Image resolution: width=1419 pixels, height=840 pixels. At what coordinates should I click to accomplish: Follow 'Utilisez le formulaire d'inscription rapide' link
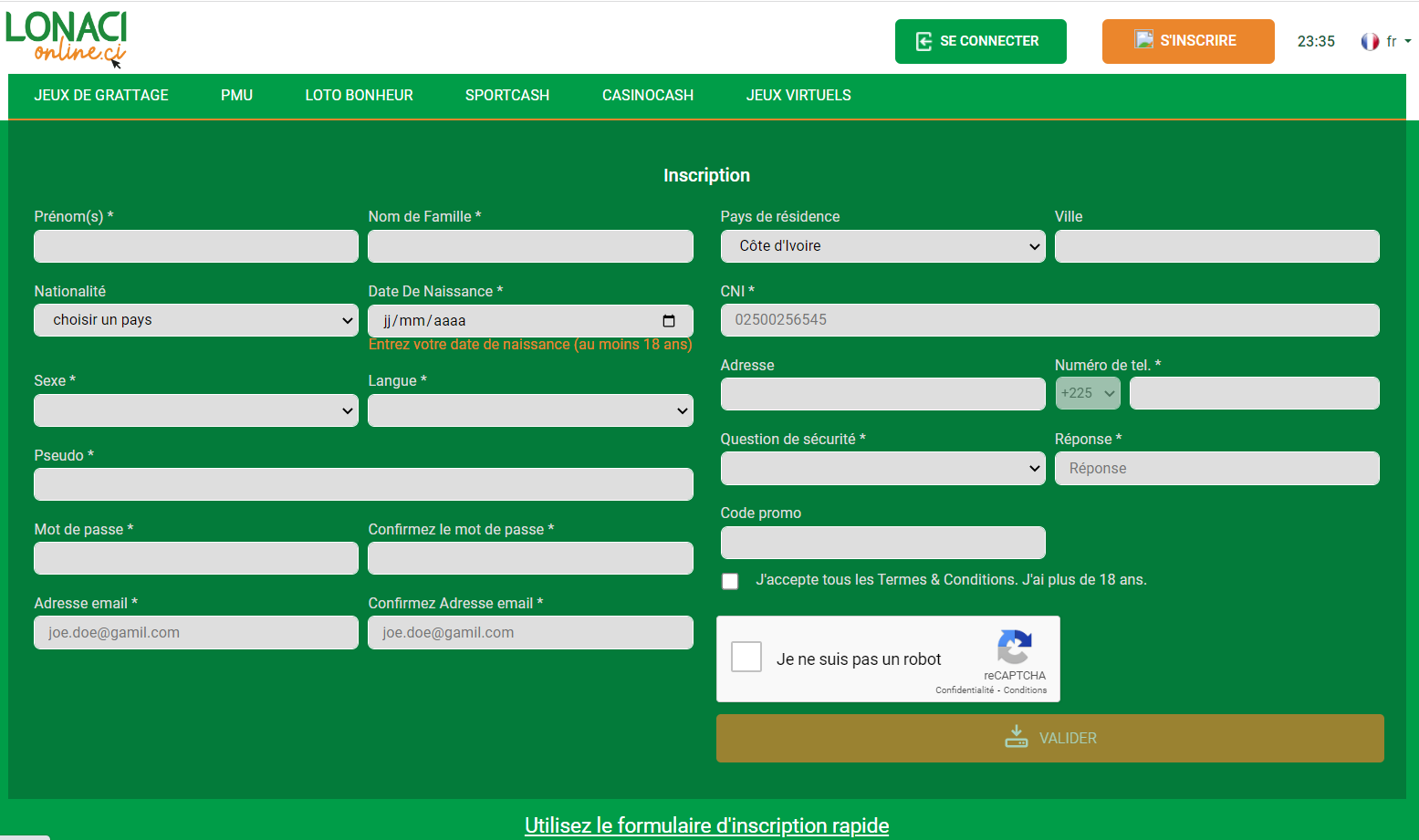pyautogui.click(x=706, y=825)
